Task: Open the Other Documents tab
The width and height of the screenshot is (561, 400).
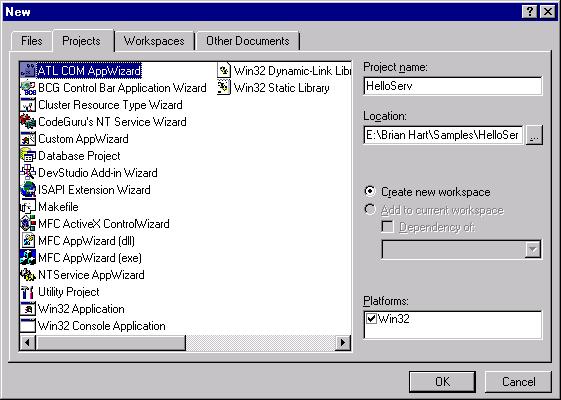Action: (248, 41)
